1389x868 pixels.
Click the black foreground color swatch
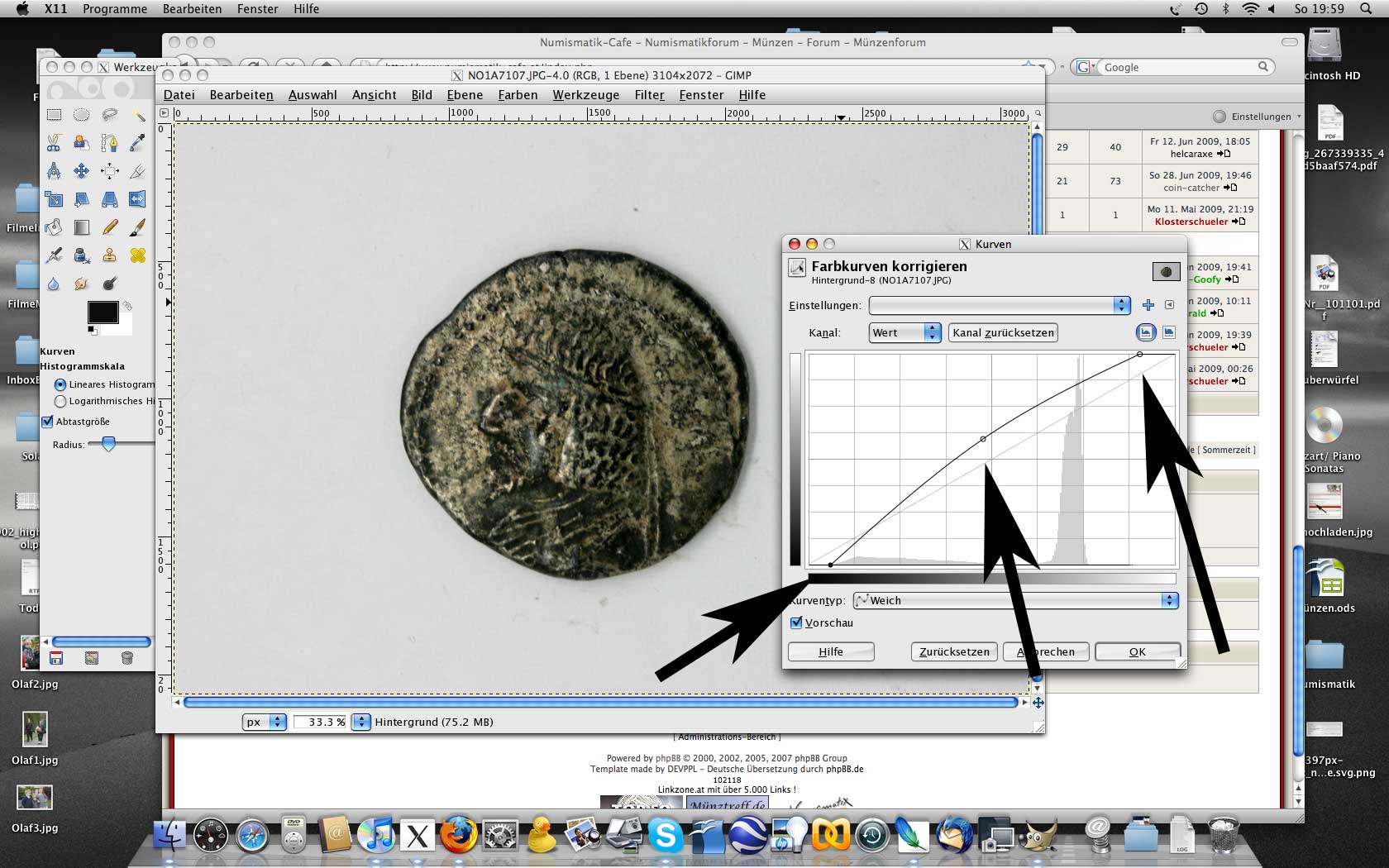(x=103, y=312)
